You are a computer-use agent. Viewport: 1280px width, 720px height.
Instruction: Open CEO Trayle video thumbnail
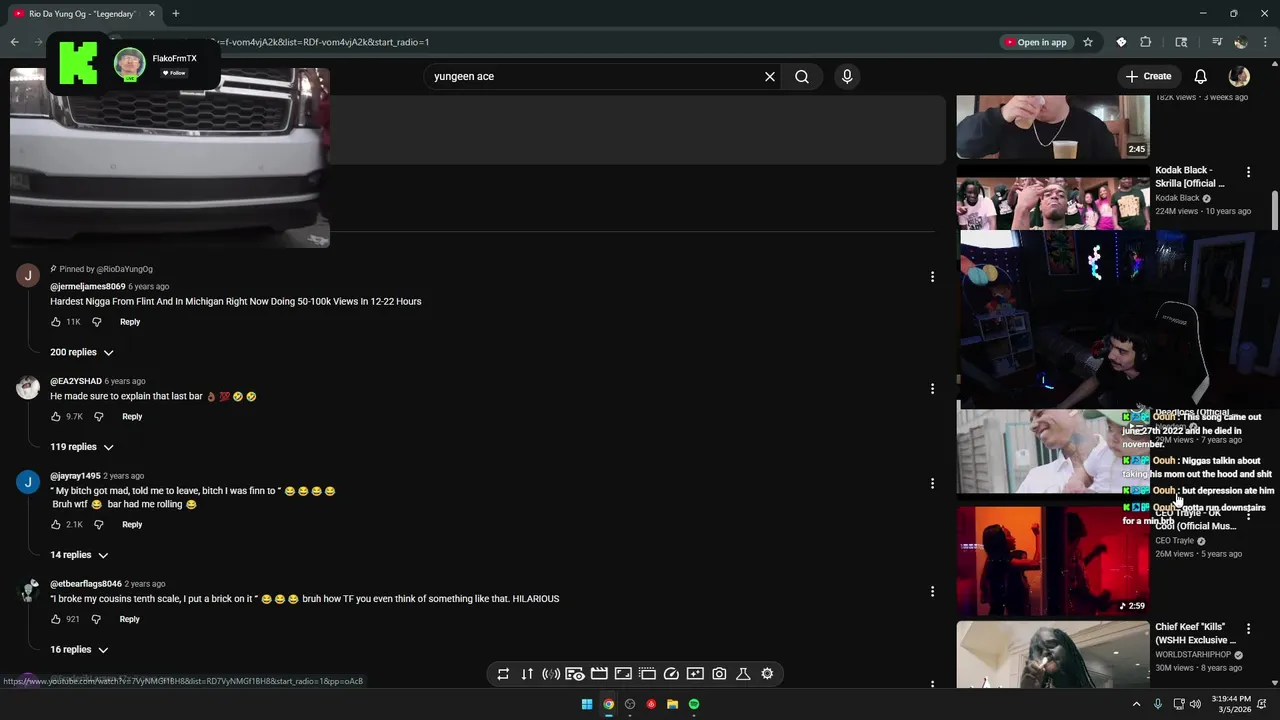[1053, 560]
